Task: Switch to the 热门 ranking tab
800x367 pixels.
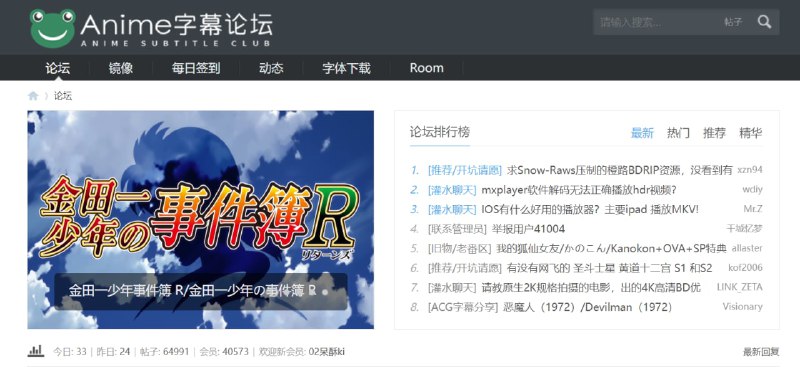Action: (678, 133)
